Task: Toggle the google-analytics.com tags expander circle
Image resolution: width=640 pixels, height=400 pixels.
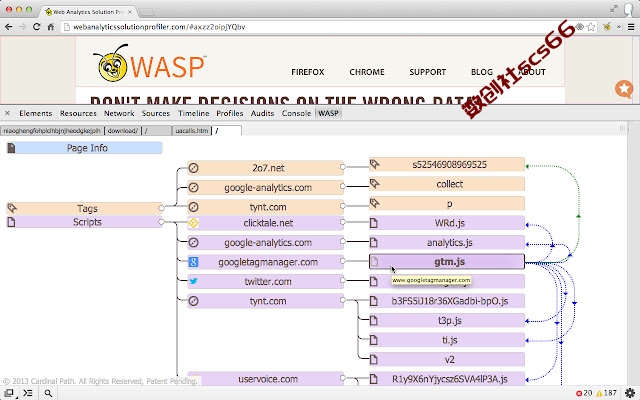Action: [343, 187]
